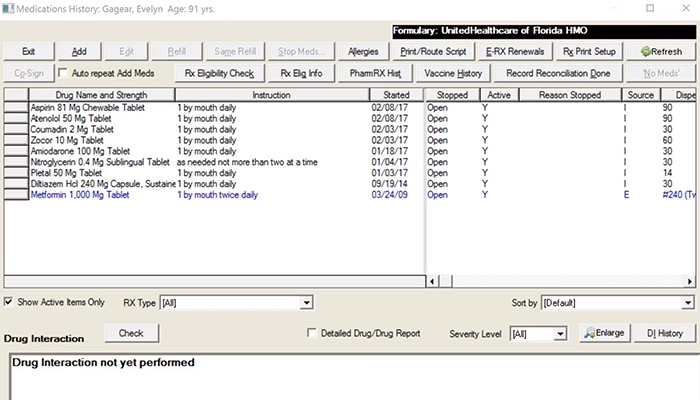
Task: Open Print/Route Script
Action: pos(433,51)
